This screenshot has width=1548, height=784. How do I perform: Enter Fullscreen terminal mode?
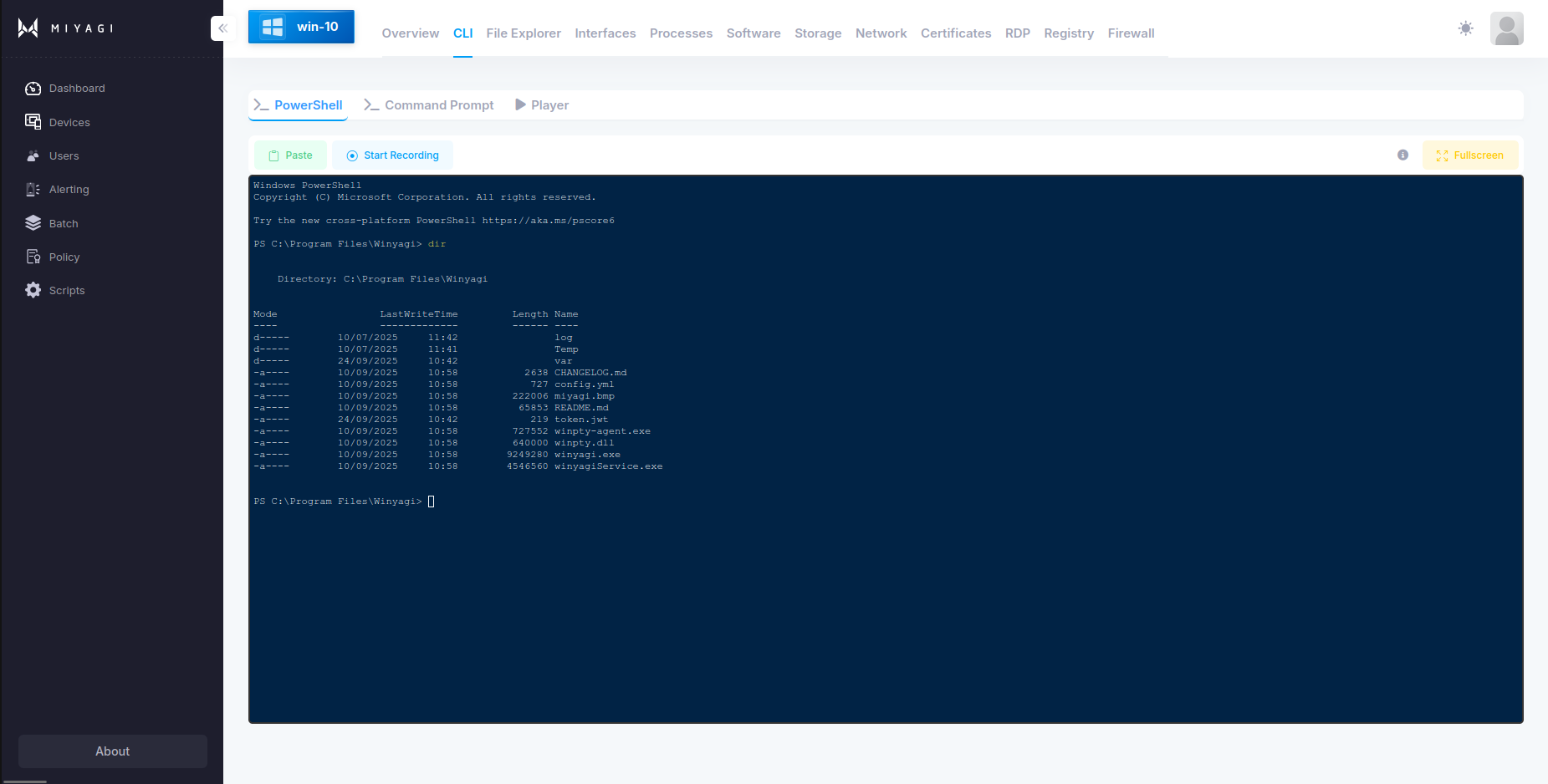click(1469, 155)
